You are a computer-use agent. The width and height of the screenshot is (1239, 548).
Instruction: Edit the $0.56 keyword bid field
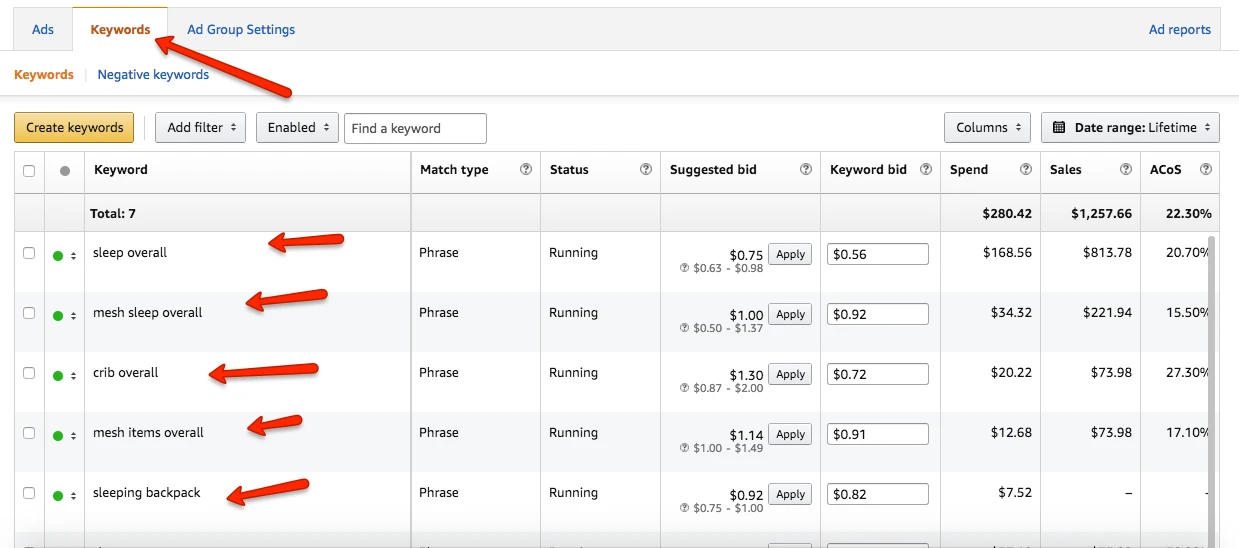tap(878, 254)
